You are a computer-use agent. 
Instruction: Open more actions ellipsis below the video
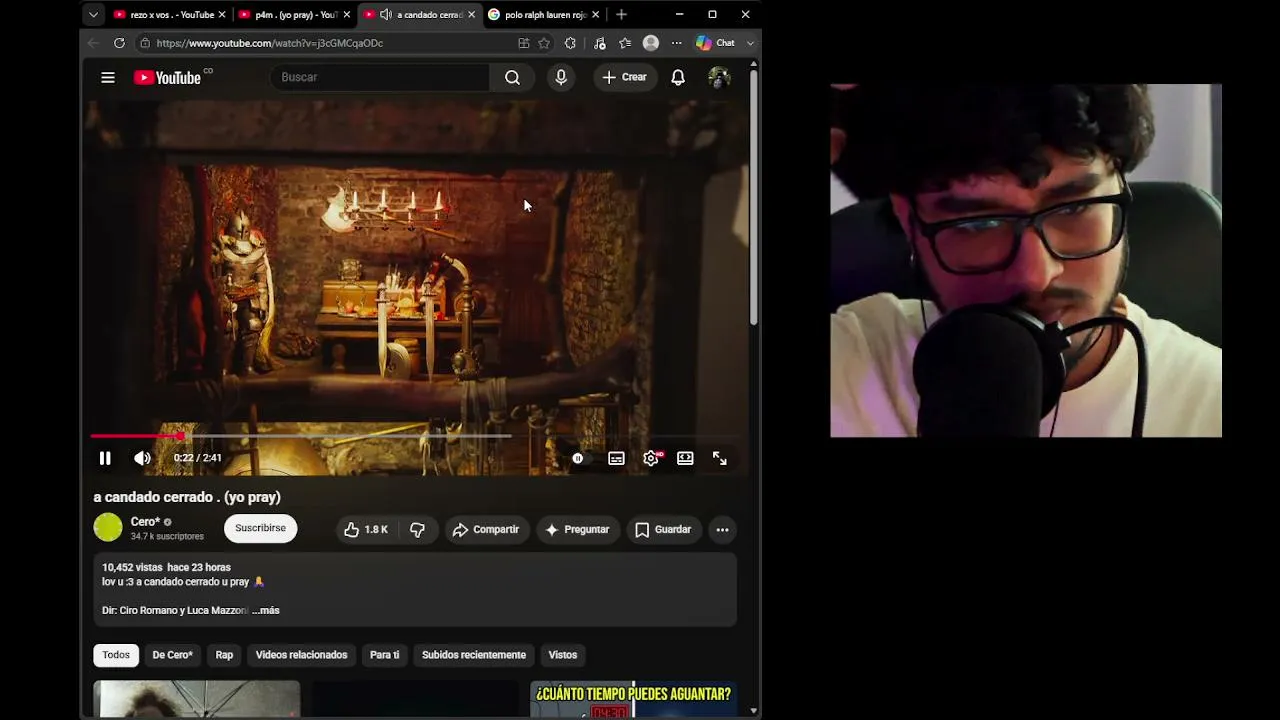722,530
